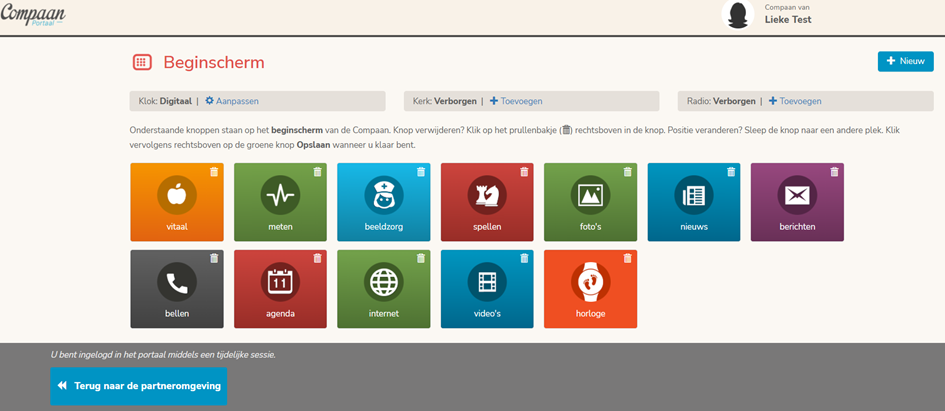945x411 pixels.
Task: Click the Beginscherm page heading
Action: [214, 63]
